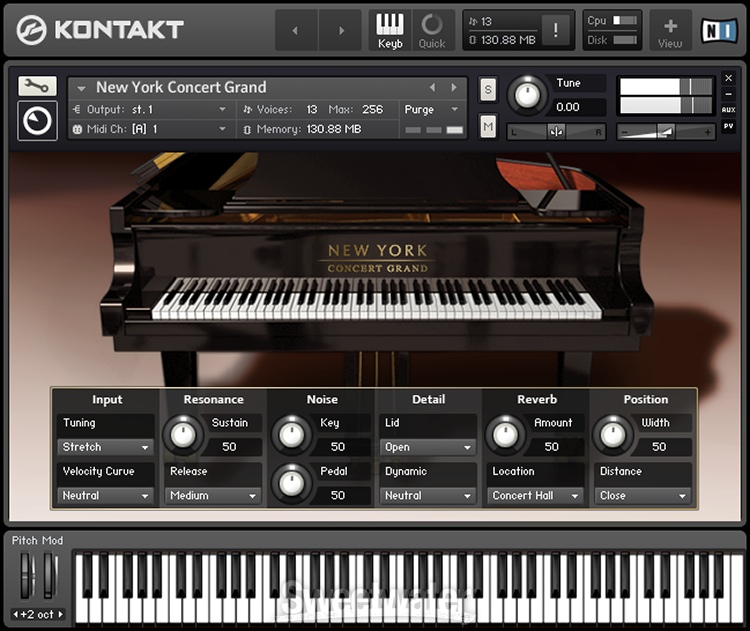This screenshot has width=750, height=631.
Task: Mute the instrument with M button
Action: tap(487, 127)
